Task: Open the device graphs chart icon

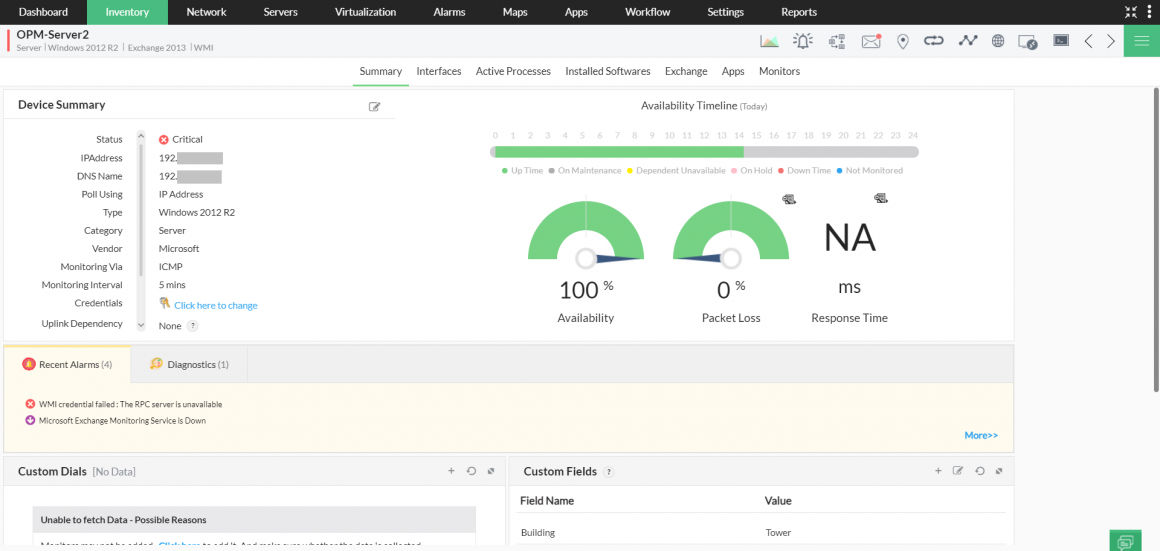Action: pos(769,41)
